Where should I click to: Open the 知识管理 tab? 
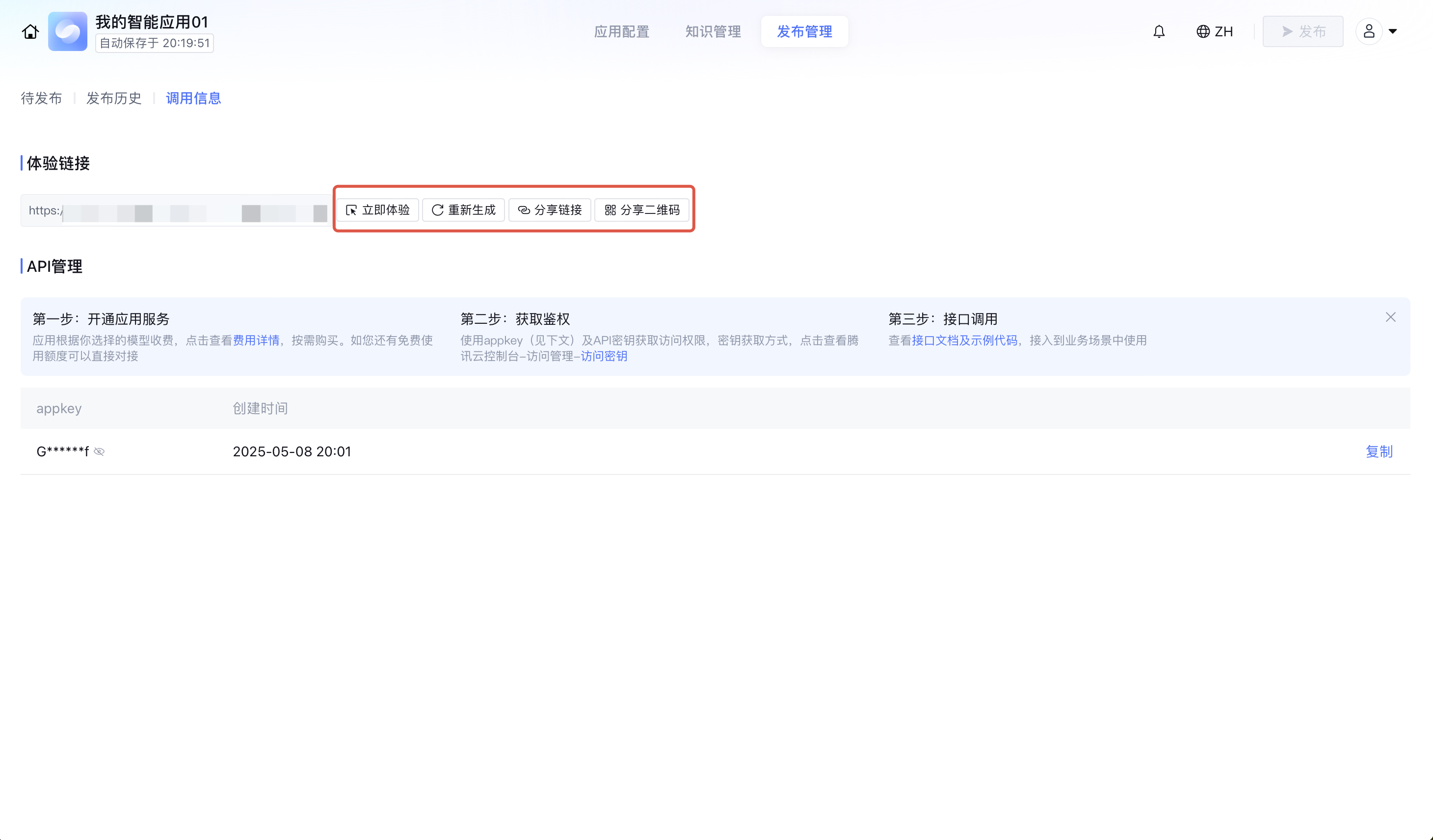[x=713, y=32]
